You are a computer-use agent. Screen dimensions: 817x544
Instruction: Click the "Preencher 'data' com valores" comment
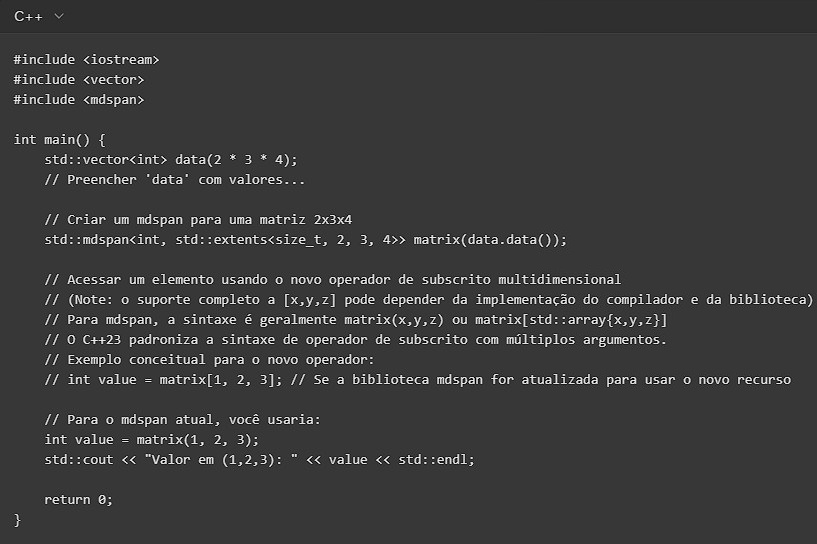click(x=175, y=179)
